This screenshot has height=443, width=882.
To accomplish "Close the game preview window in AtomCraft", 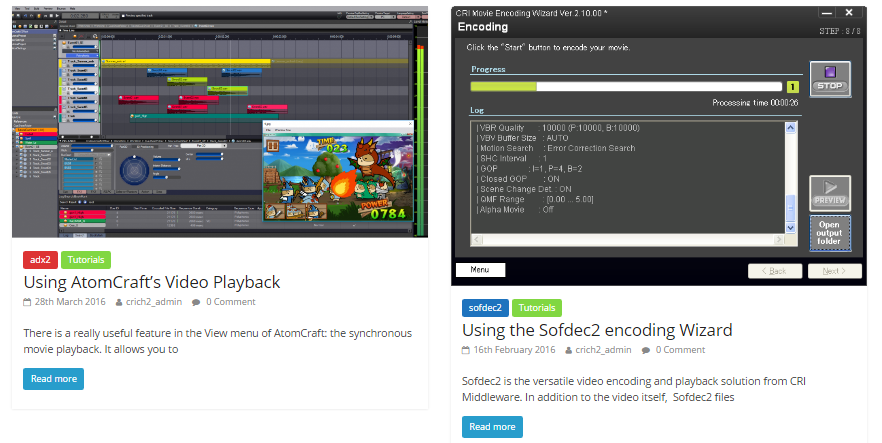I will pos(410,124).
